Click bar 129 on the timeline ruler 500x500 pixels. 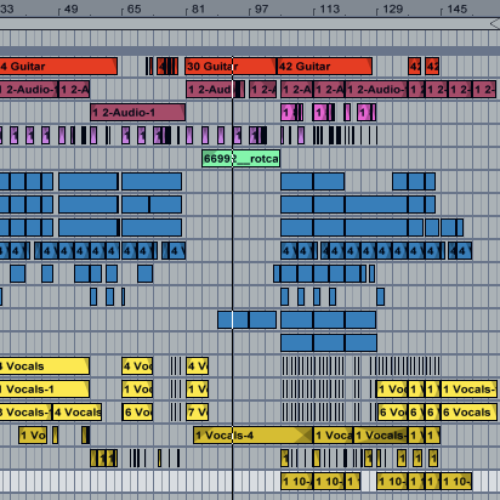pos(393,9)
